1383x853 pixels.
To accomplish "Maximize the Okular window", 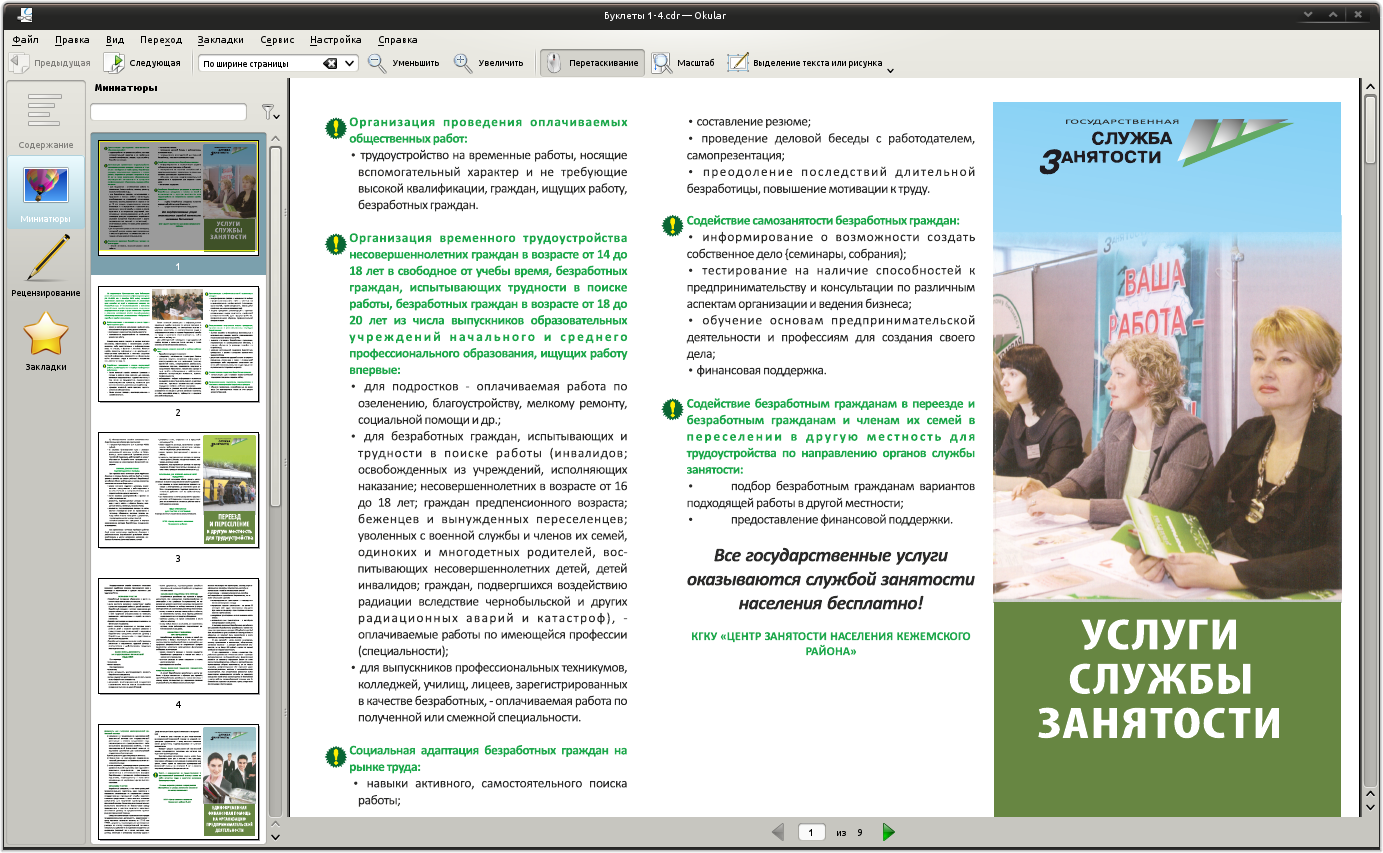I will tap(1334, 14).
